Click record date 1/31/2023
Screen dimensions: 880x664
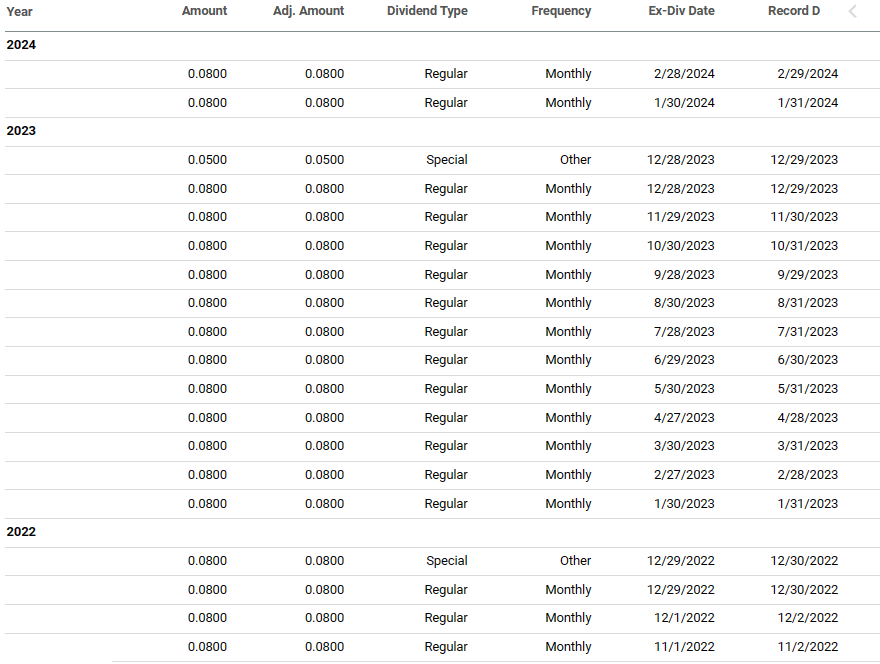pyautogui.click(x=808, y=504)
